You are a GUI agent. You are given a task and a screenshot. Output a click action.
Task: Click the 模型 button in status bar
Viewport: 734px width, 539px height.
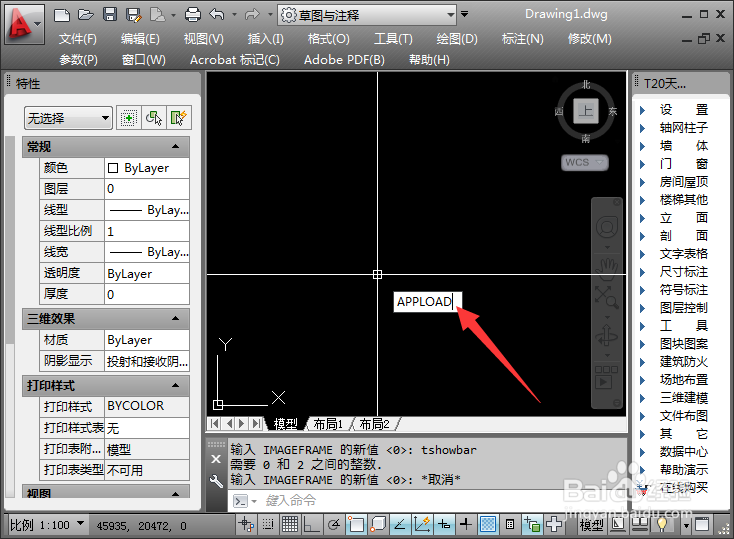(x=591, y=525)
